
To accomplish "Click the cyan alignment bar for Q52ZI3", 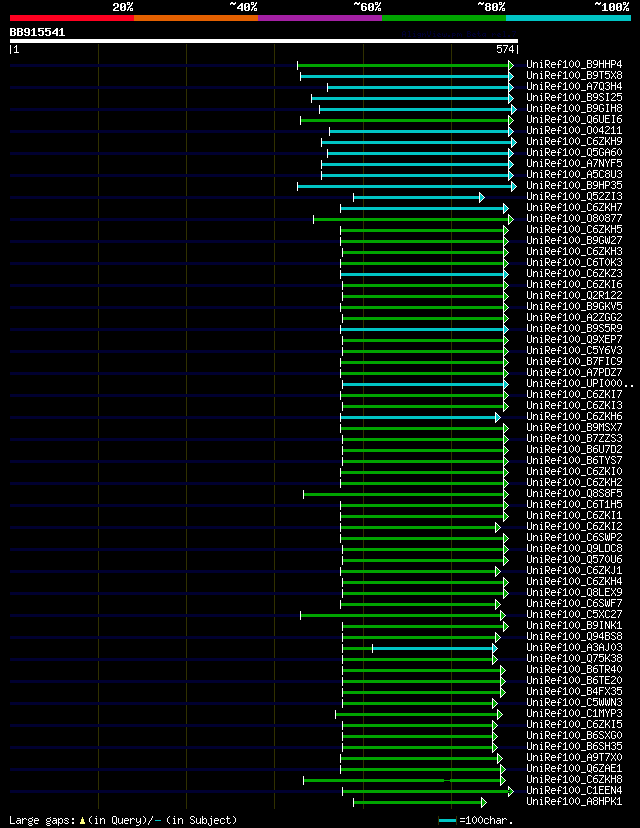I will click(419, 197).
